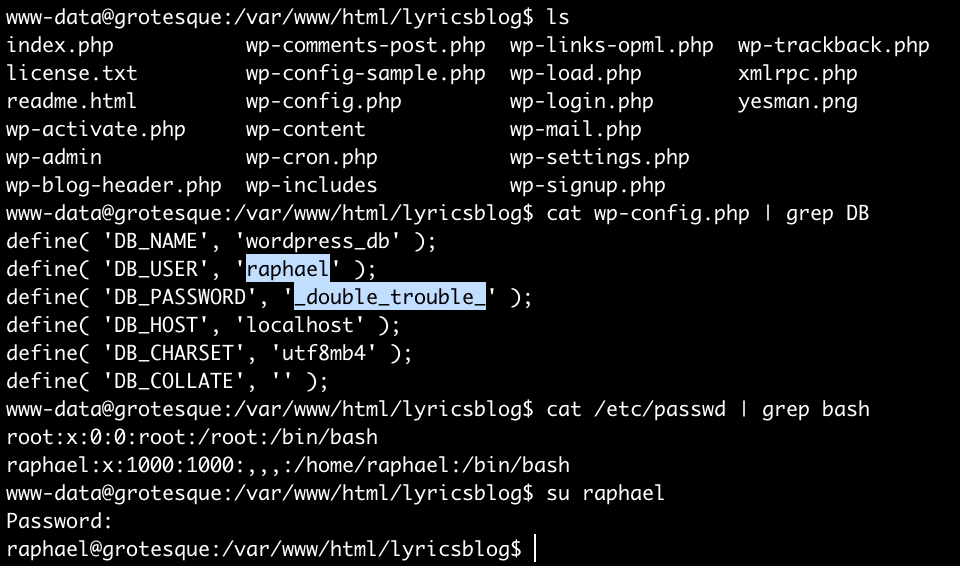Click license.txt in the file listing
The height and width of the screenshot is (566, 960).
pos(72,73)
